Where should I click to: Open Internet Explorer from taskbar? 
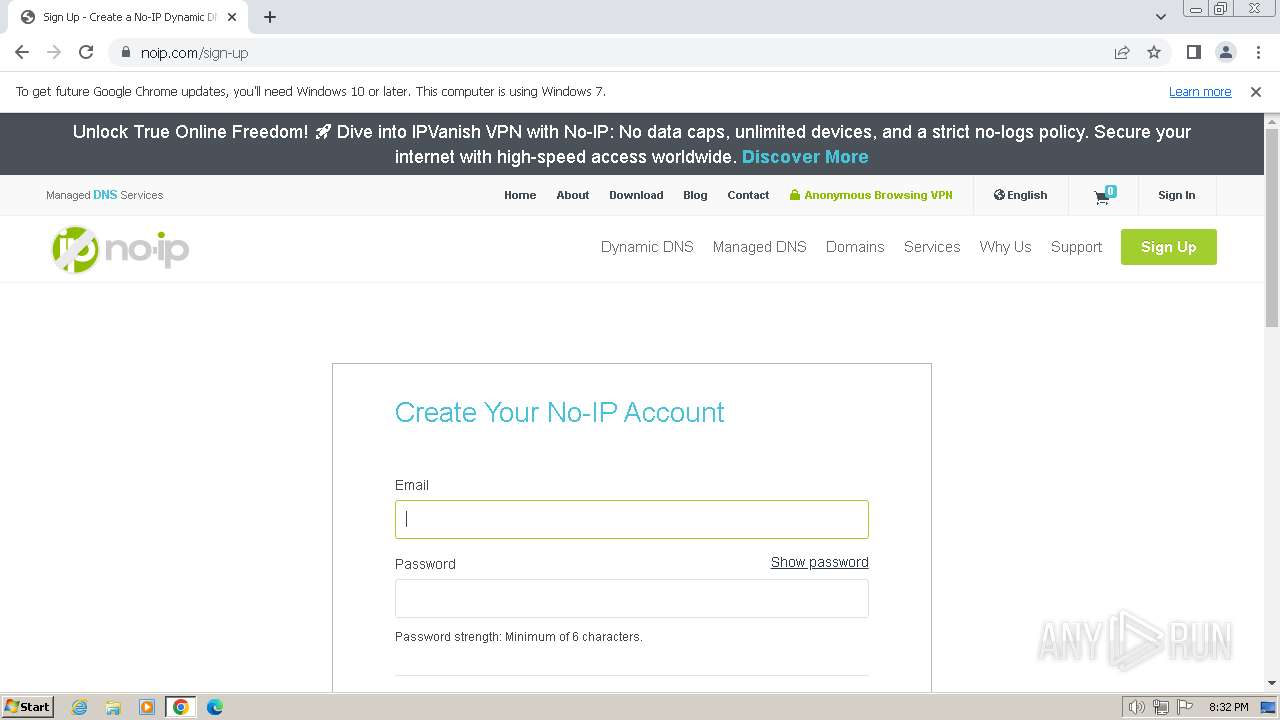[x=80, y=707]
